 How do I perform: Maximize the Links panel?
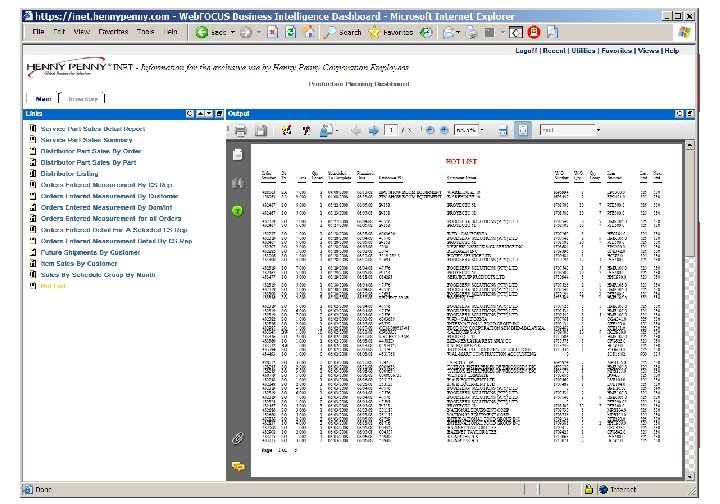(x=219, y=113)
